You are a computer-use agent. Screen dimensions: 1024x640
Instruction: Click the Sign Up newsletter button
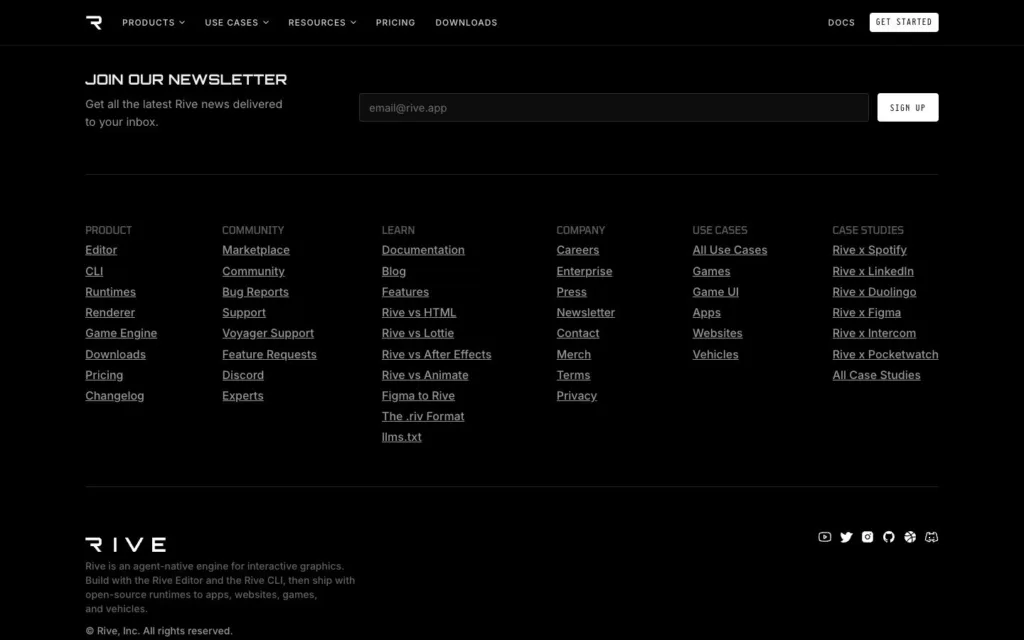pos(908,108)
